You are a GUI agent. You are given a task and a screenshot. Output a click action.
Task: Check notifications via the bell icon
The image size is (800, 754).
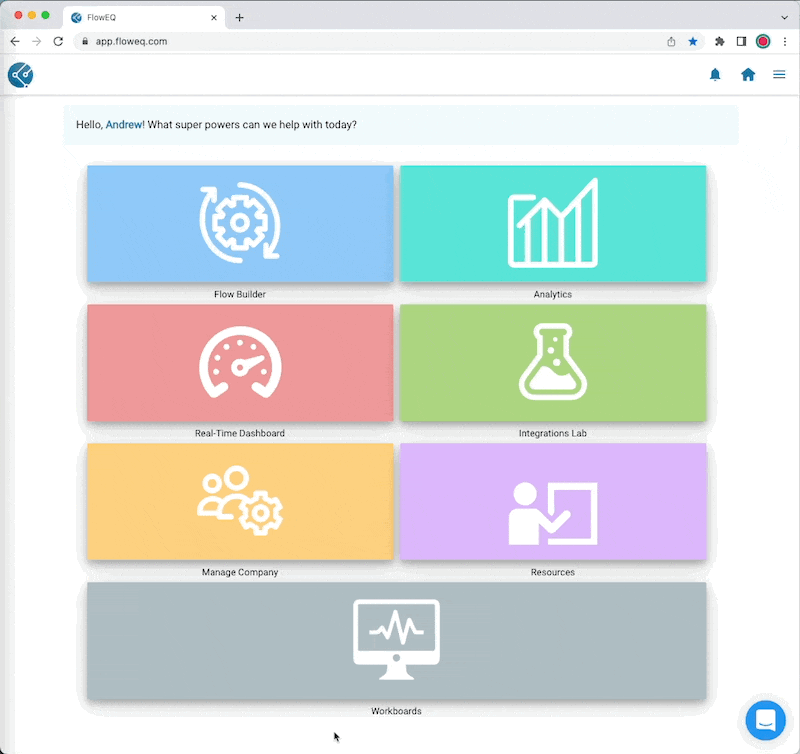tap(716, 74)
